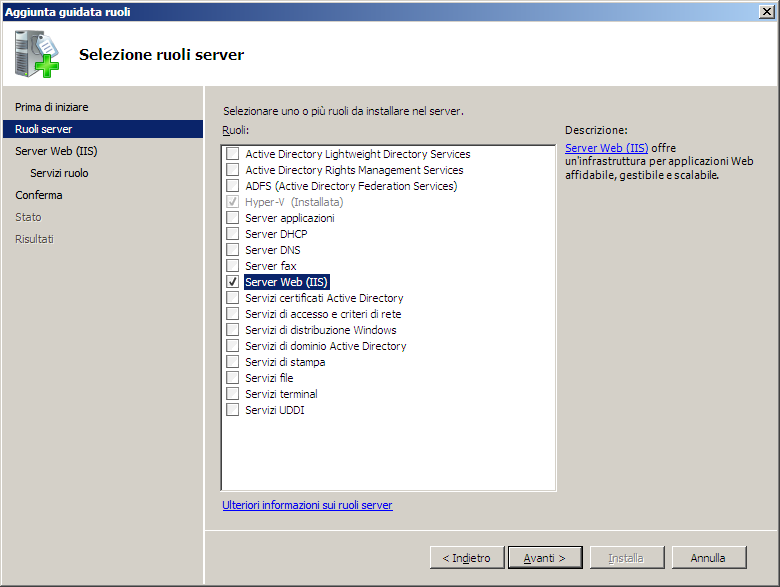Enable the Server DHCP role checkbox
Image resolution: width=780 pixels, height=587 pixels.
click(232, 234)
